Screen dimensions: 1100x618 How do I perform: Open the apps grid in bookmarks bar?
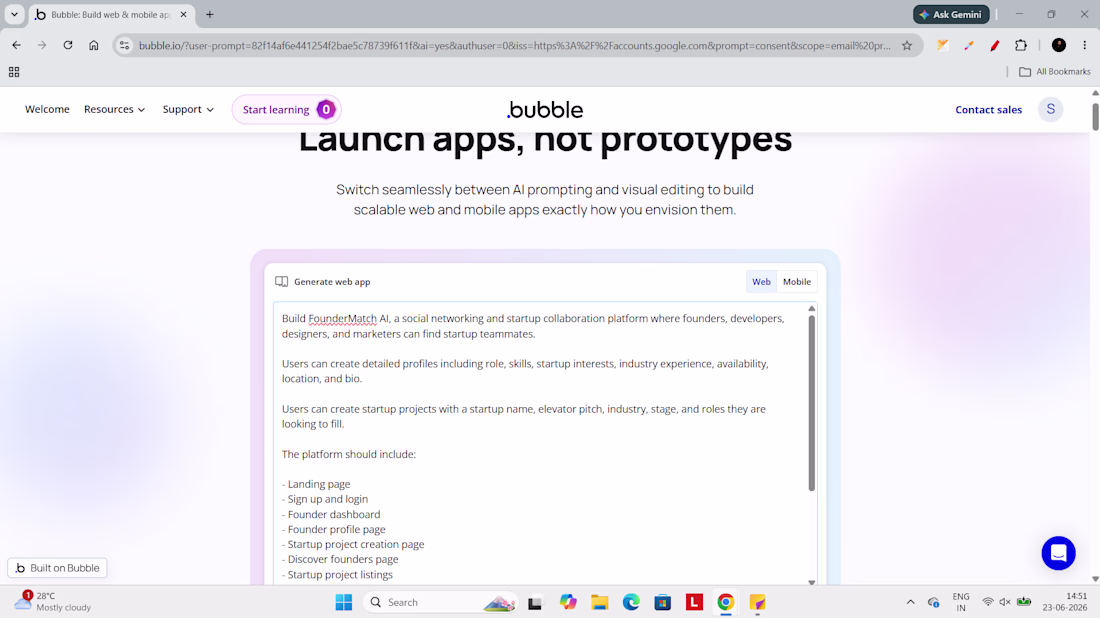(x=14, y=72)
